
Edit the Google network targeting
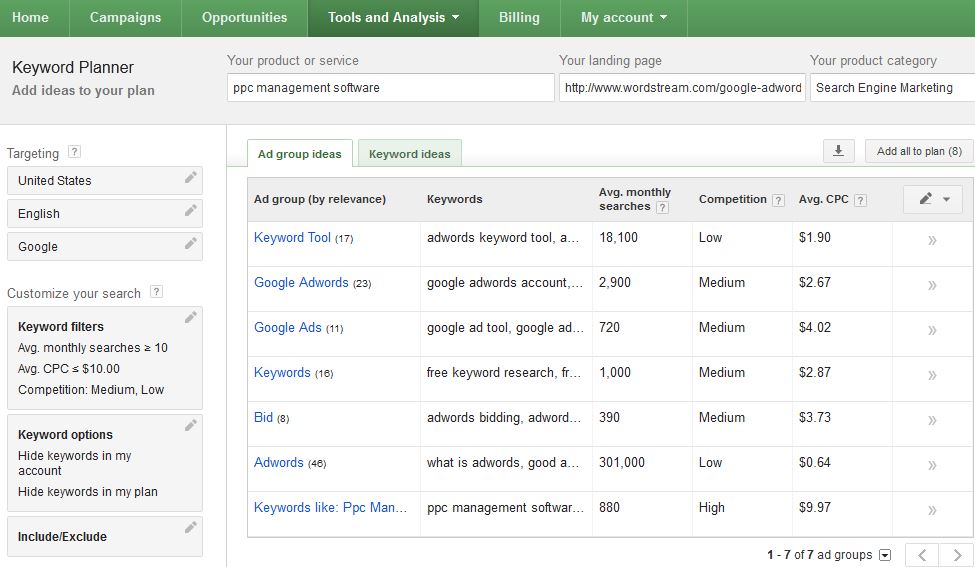[190, 244]
